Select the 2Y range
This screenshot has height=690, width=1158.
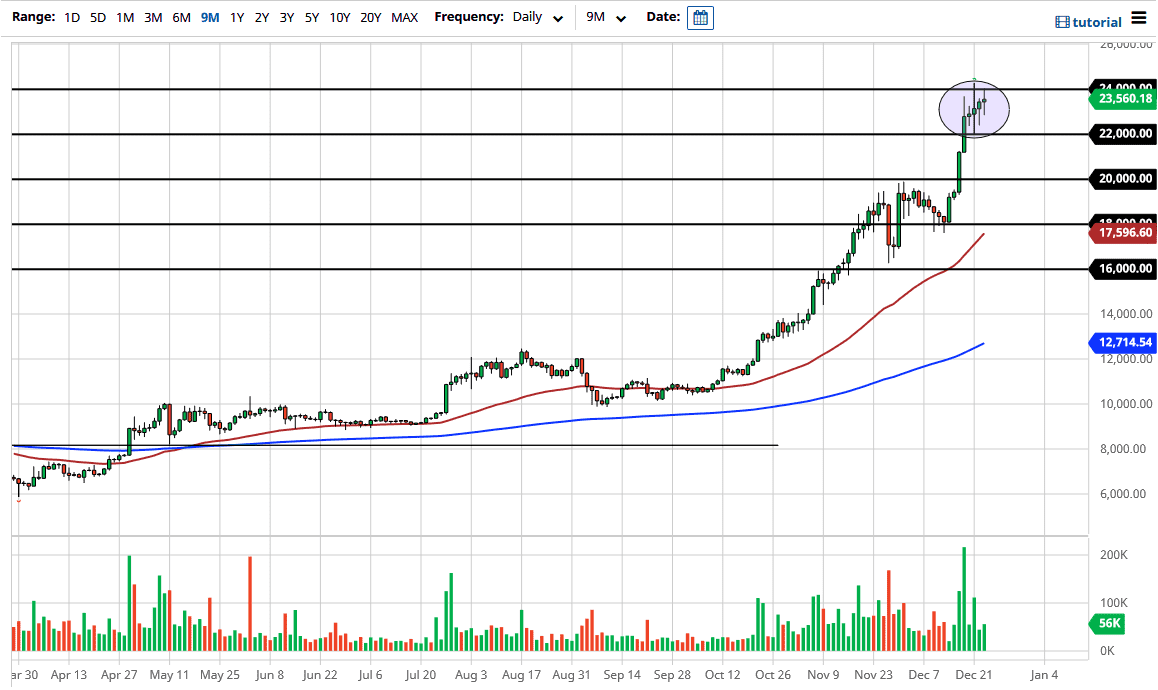tap(262, 17)
